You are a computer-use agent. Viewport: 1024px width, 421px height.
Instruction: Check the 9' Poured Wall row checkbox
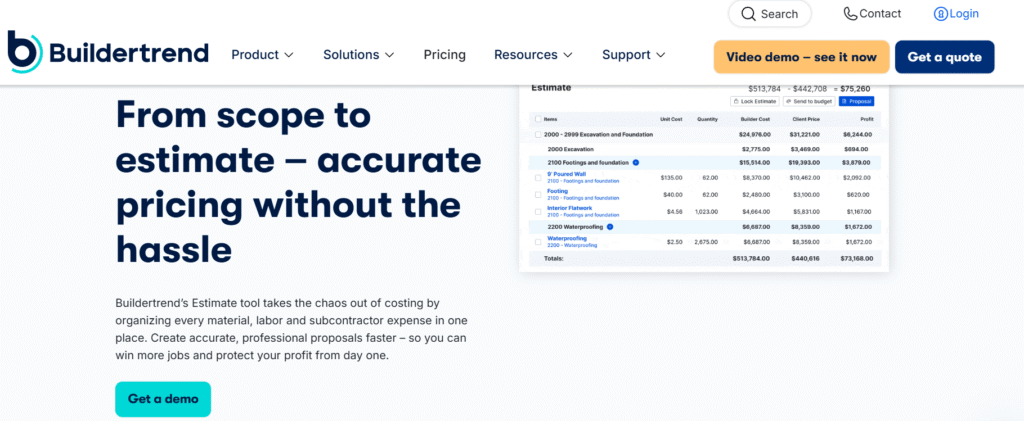click(538, 177)
